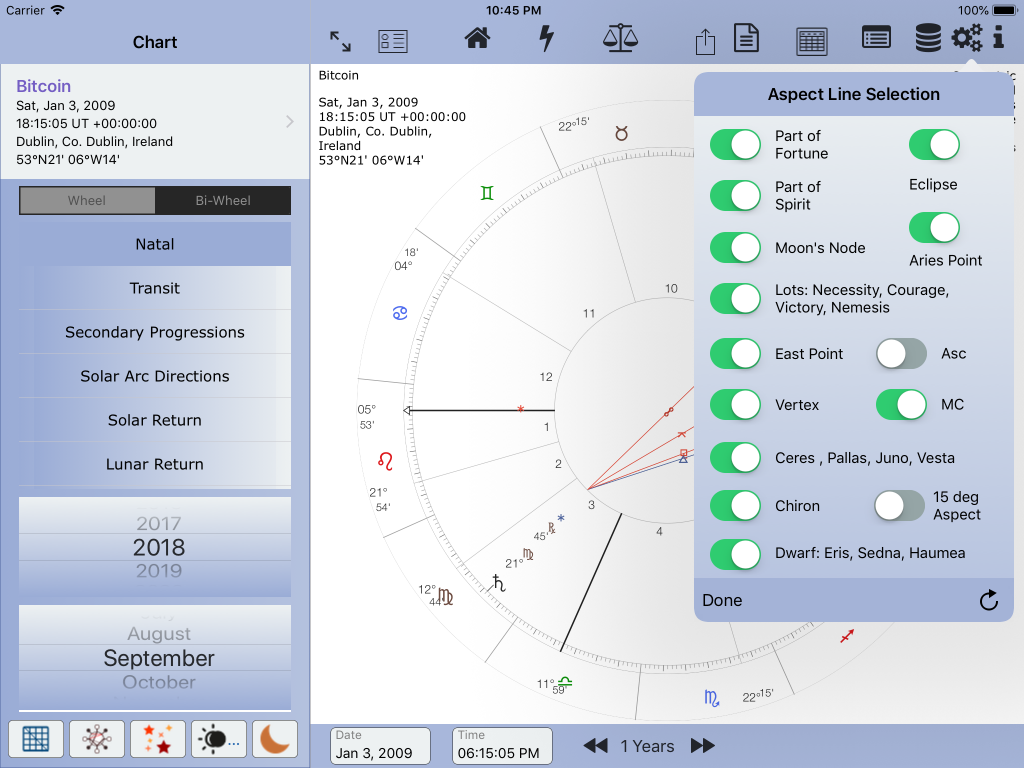Open the list panel icon
Screen dimensions: 1024x768
[x=876, y=37]
